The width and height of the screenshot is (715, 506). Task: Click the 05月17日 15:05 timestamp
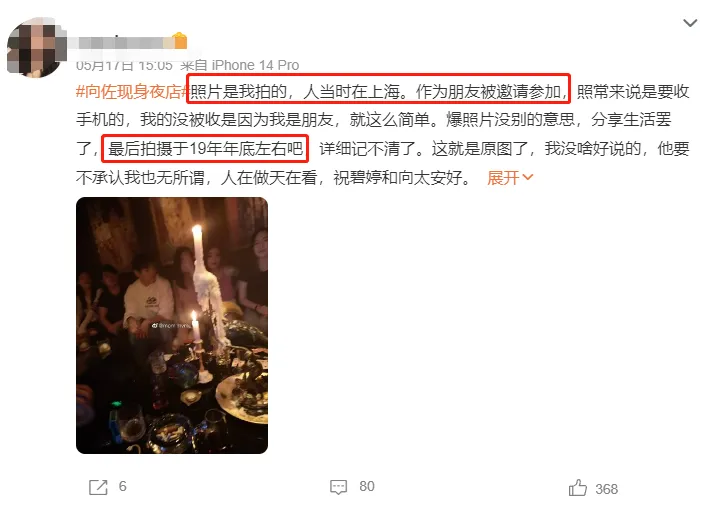(124, 66)
